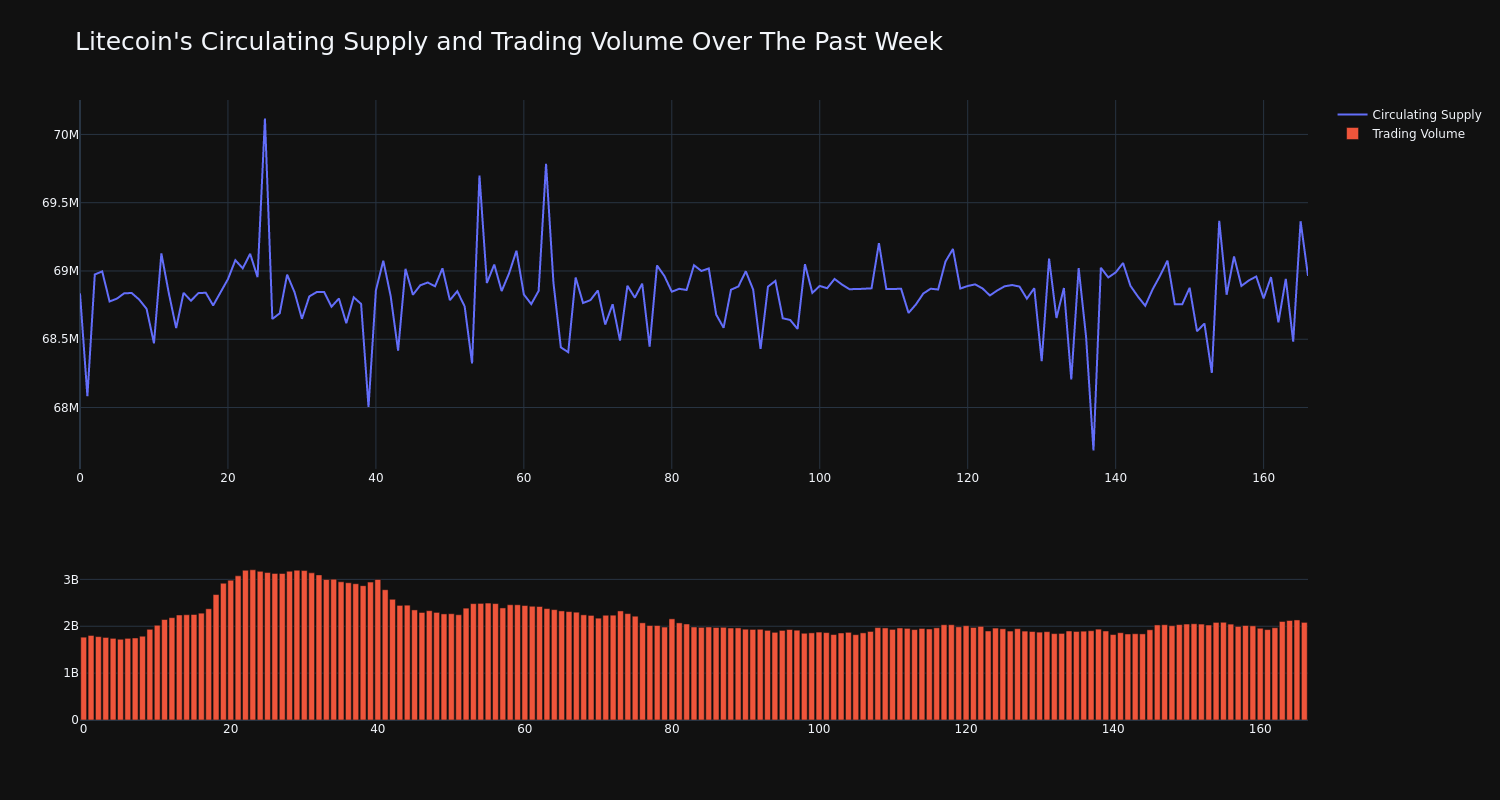Click the 68.5M y-axis label

point(60,339)
